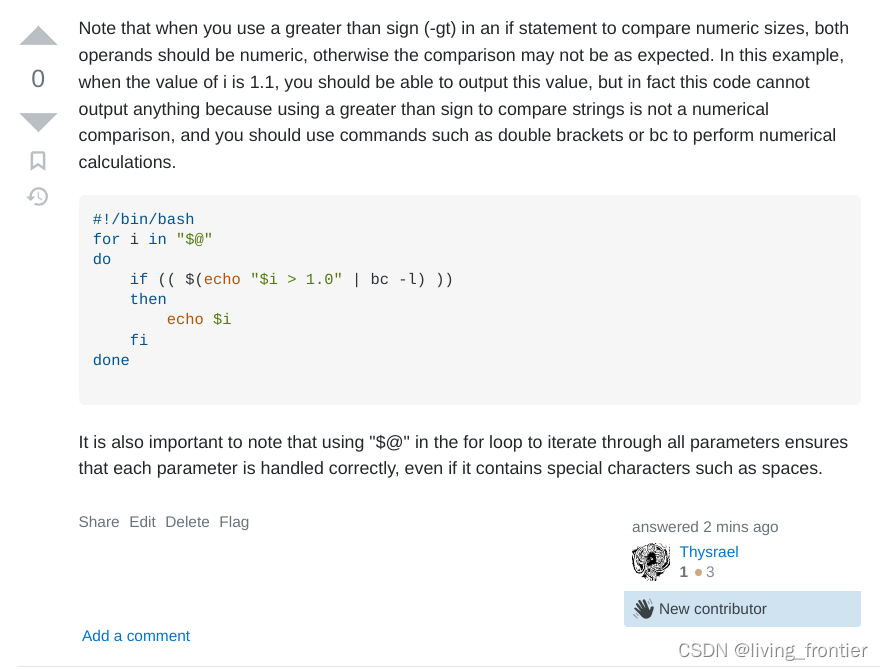This screenshot has height=670, width=883.
Task: Add a comment to this answer
Action: [x=136, y=636]
